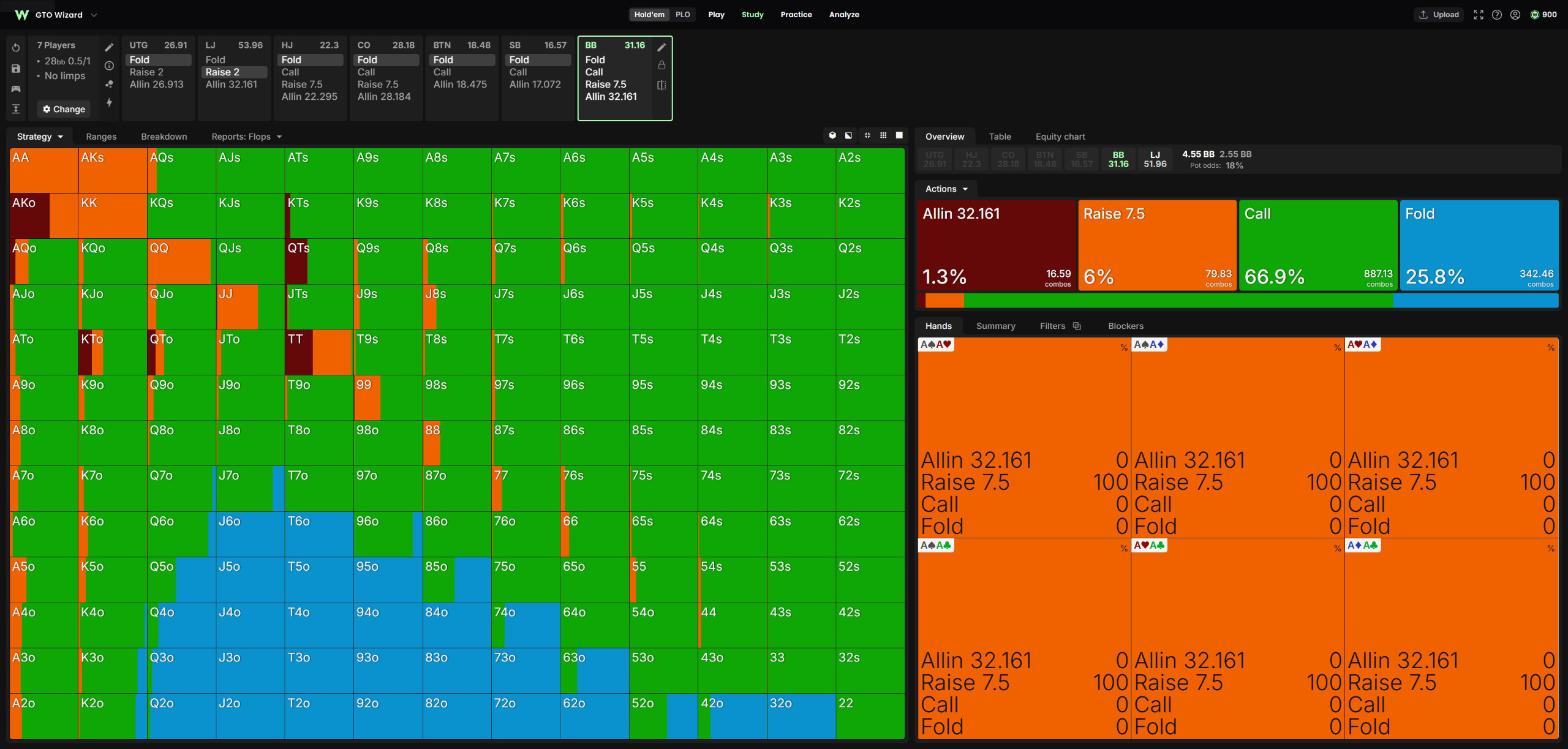Open the GTO Wizard dropdown chevron

[94, 15]
